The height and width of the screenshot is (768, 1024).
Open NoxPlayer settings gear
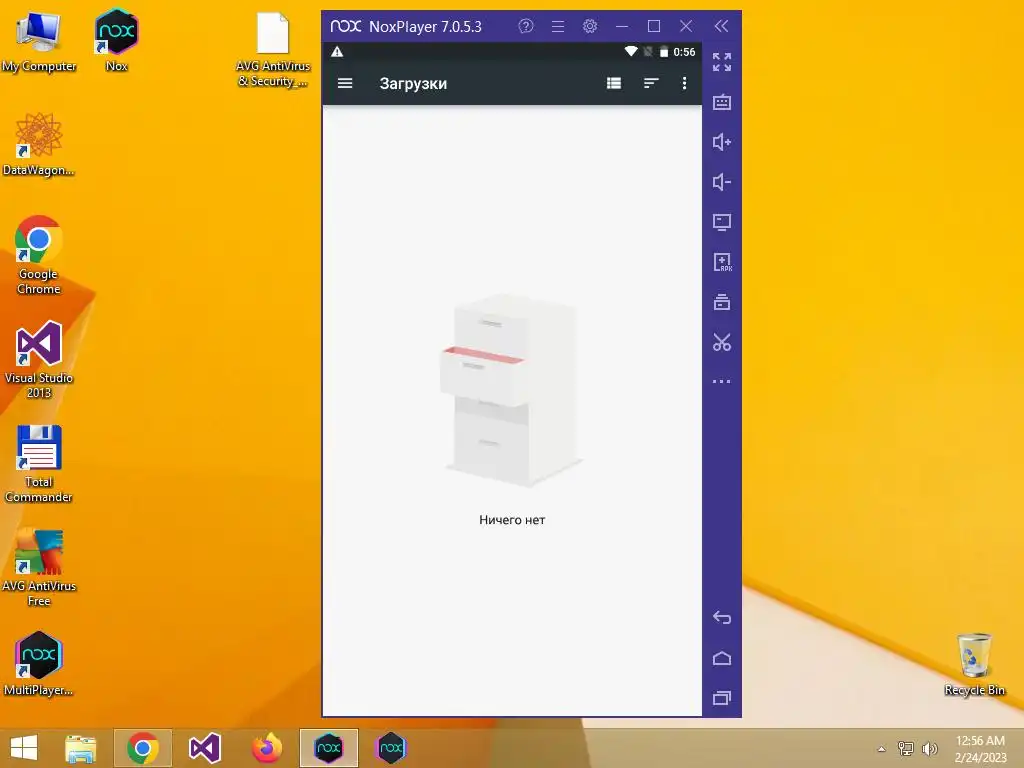[590, 26]
